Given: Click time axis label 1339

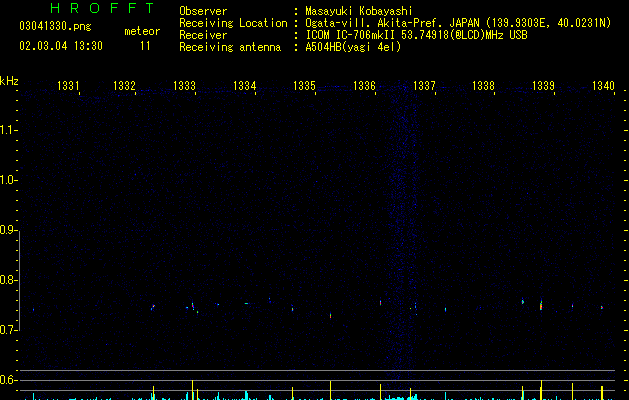Looking at the screenshot, I should click(x=543, y=86).
